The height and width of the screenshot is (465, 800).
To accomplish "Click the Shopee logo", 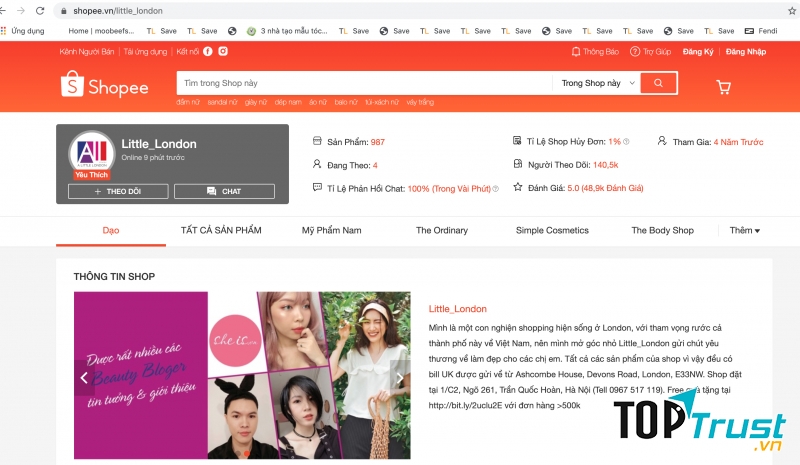I will pos(105,84).
